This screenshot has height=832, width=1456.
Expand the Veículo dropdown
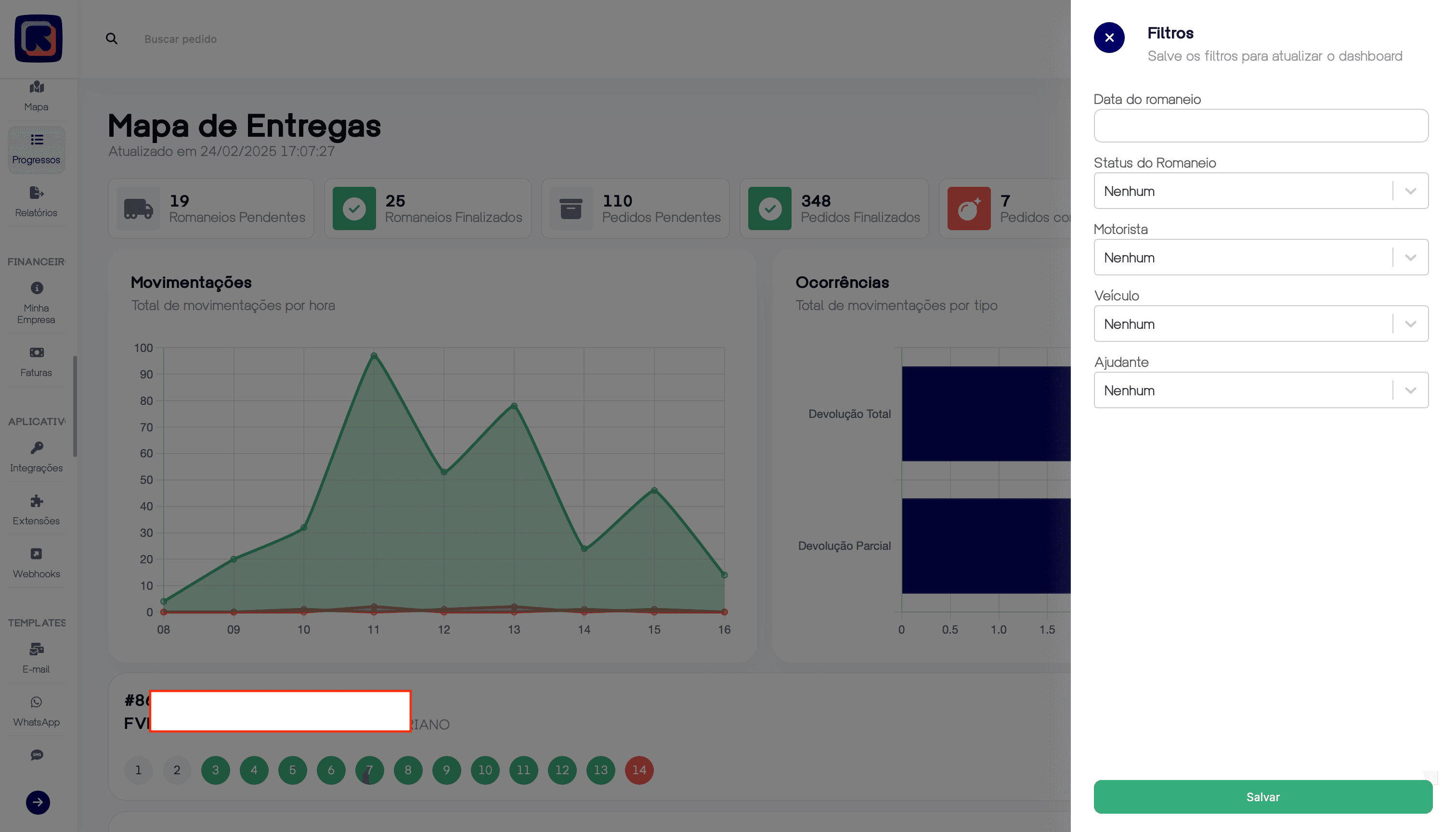coord(1410,324)
